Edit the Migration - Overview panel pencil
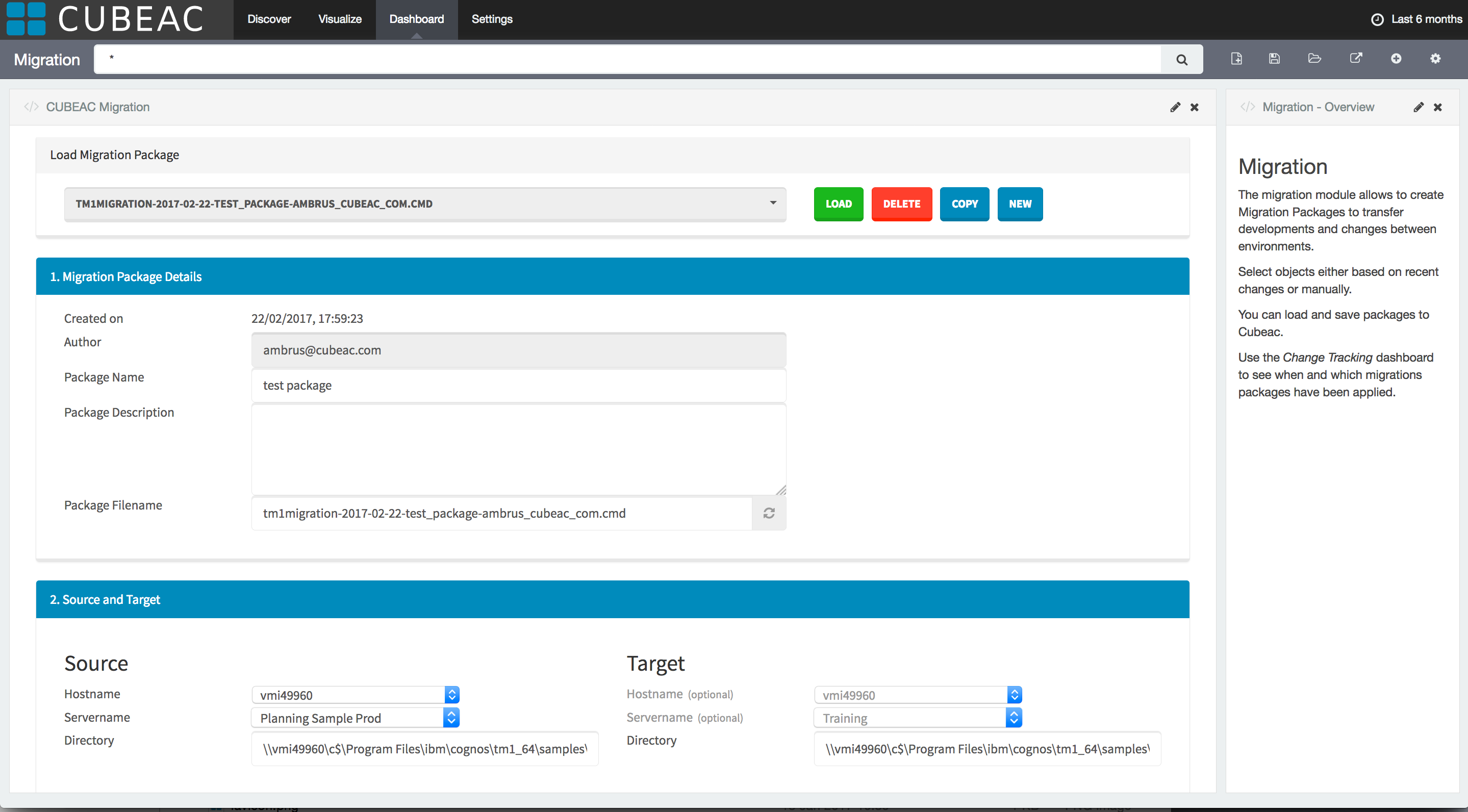 click(1418, 107)
